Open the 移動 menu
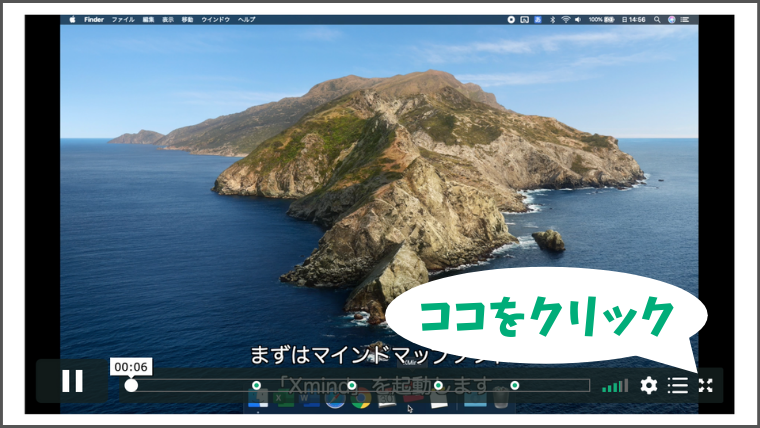Image resolution: width=760 pixels, height=428 pixels. pyautogui.click(x=187, y=19)
